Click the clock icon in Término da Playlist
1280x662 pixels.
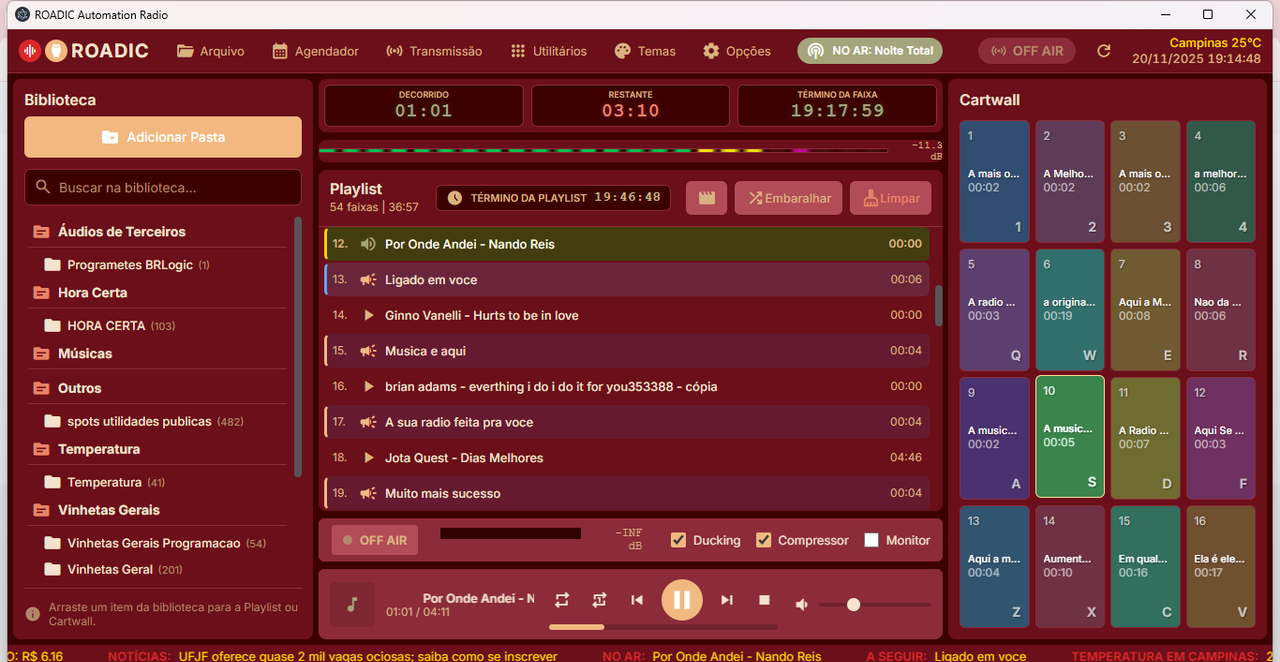(455, 198)
